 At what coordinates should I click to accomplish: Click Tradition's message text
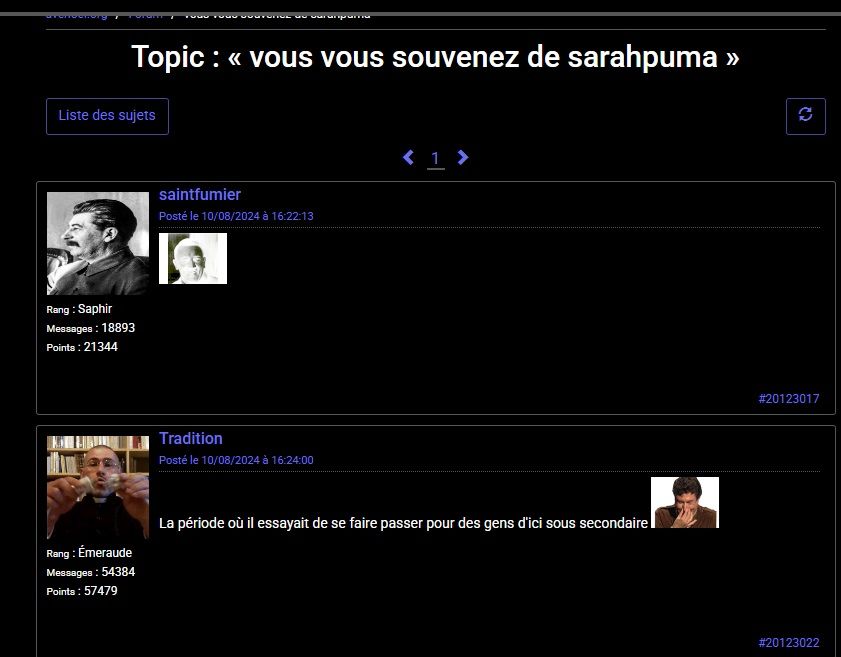tap(403, 523)
